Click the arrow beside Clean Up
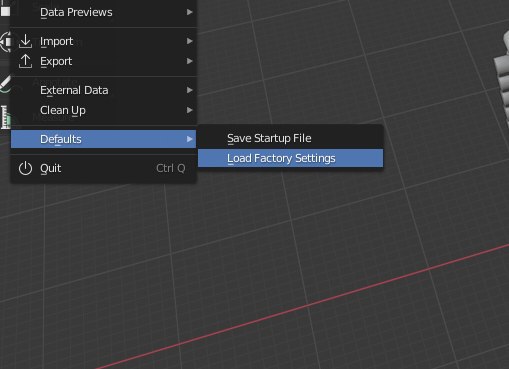The height and width of the screenshot is (369, 509). (189, 110)
